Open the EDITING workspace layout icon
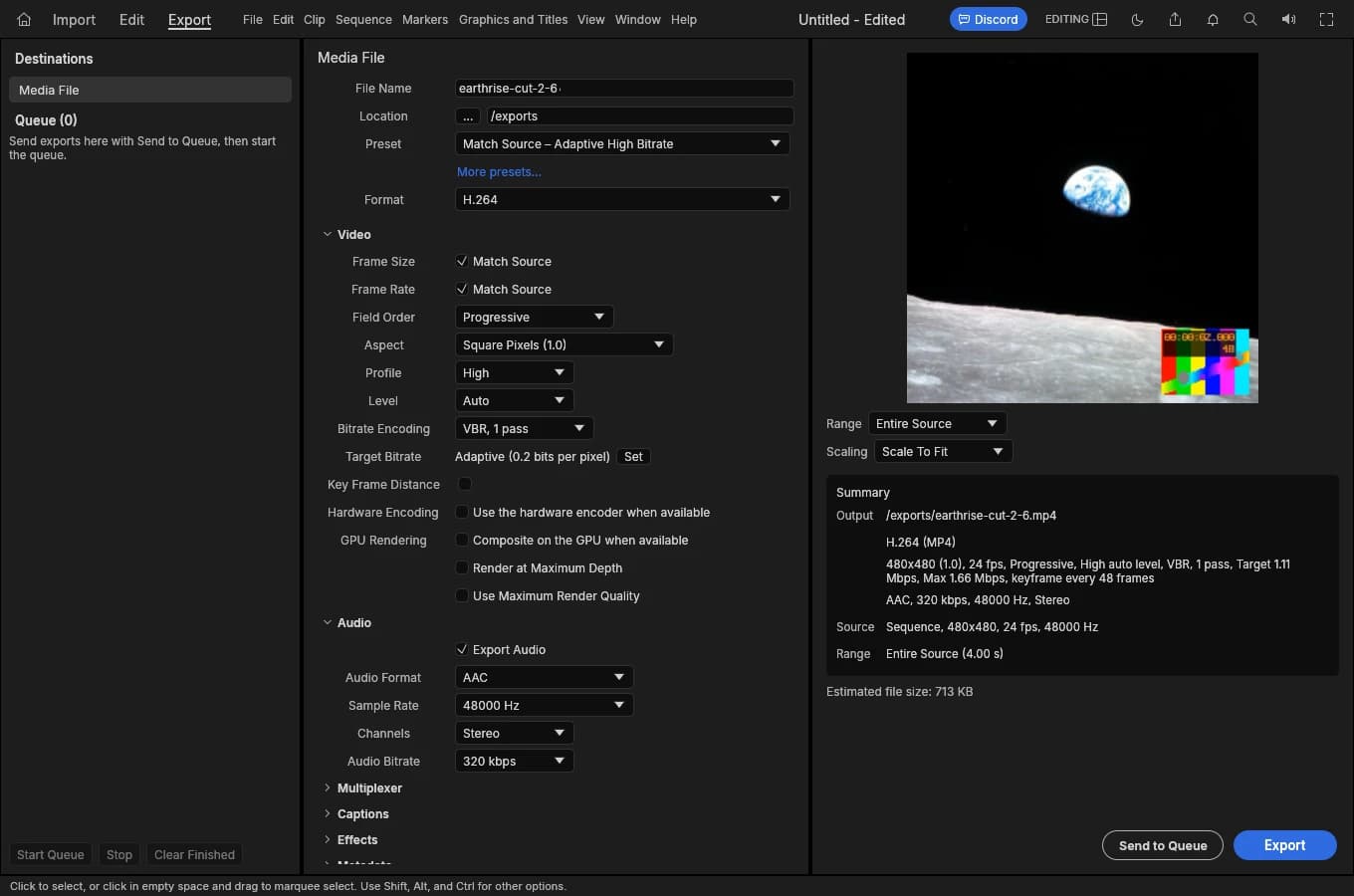 pyautogui.click(x=1099, y=19)
